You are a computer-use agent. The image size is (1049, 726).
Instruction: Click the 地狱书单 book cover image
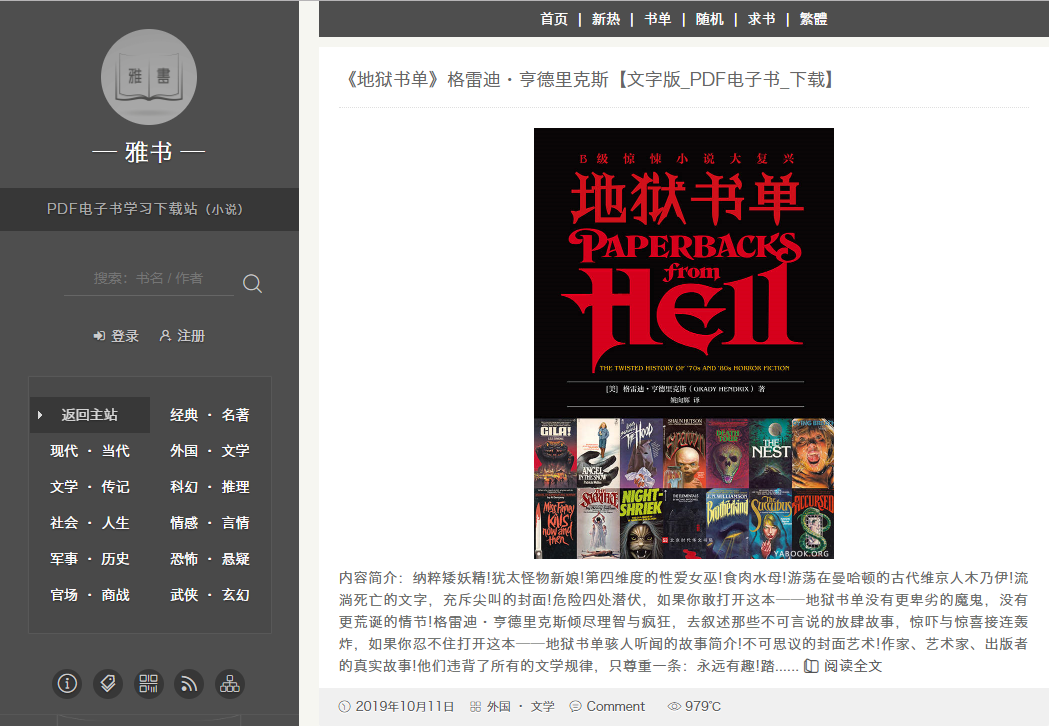(x=684, y=343)
